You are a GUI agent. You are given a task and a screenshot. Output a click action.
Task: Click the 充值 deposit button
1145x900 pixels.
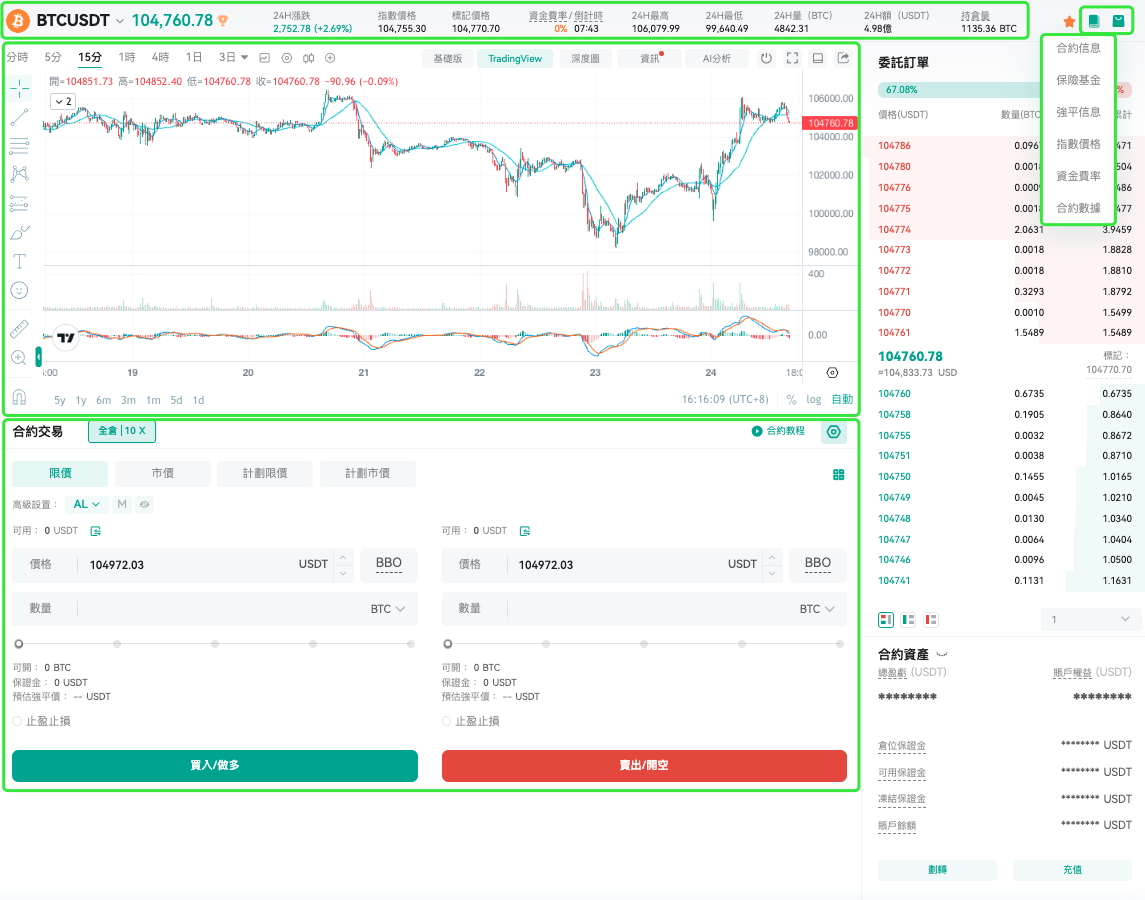(1072, 870)
